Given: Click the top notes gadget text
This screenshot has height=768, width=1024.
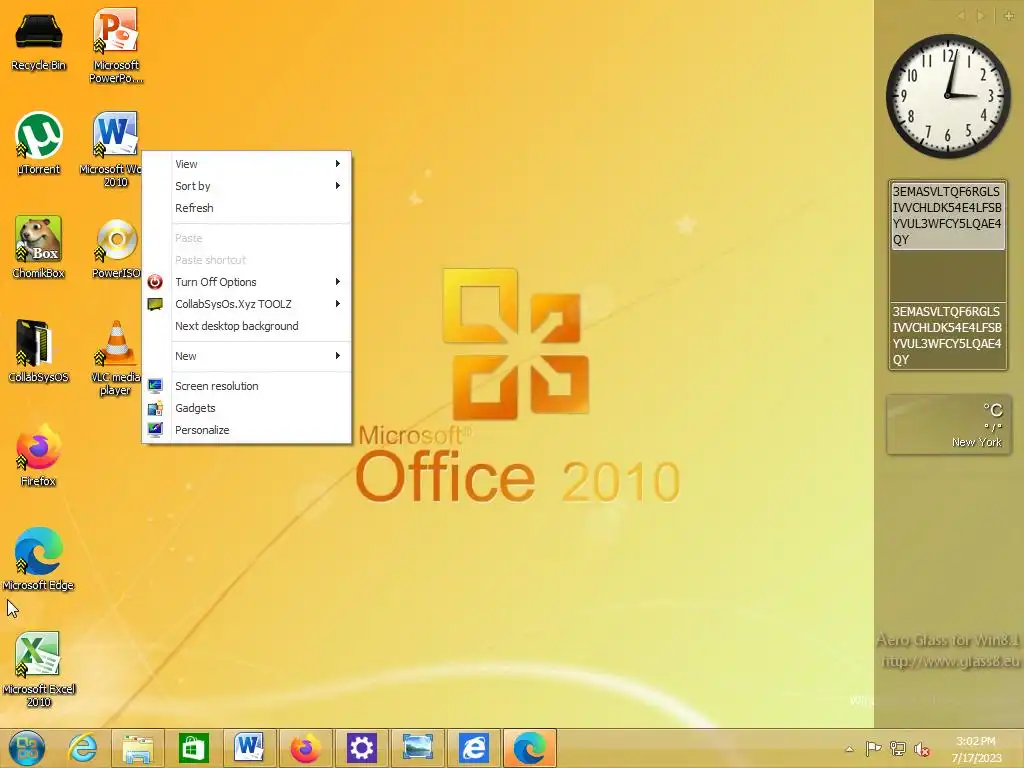Looking at the screenshot, I should tap(947, 216).
